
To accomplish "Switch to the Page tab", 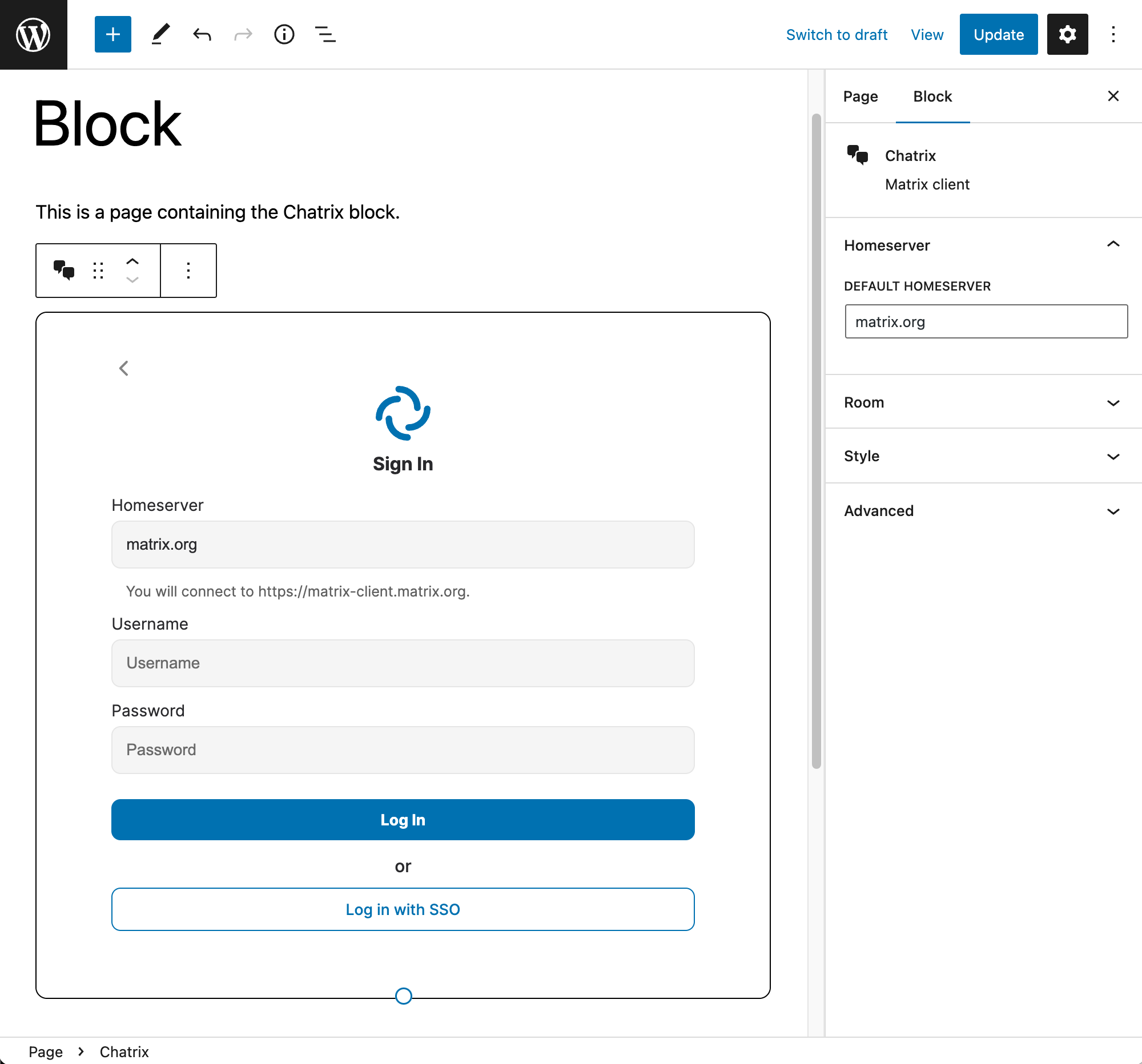I will (x=860, y=96).
